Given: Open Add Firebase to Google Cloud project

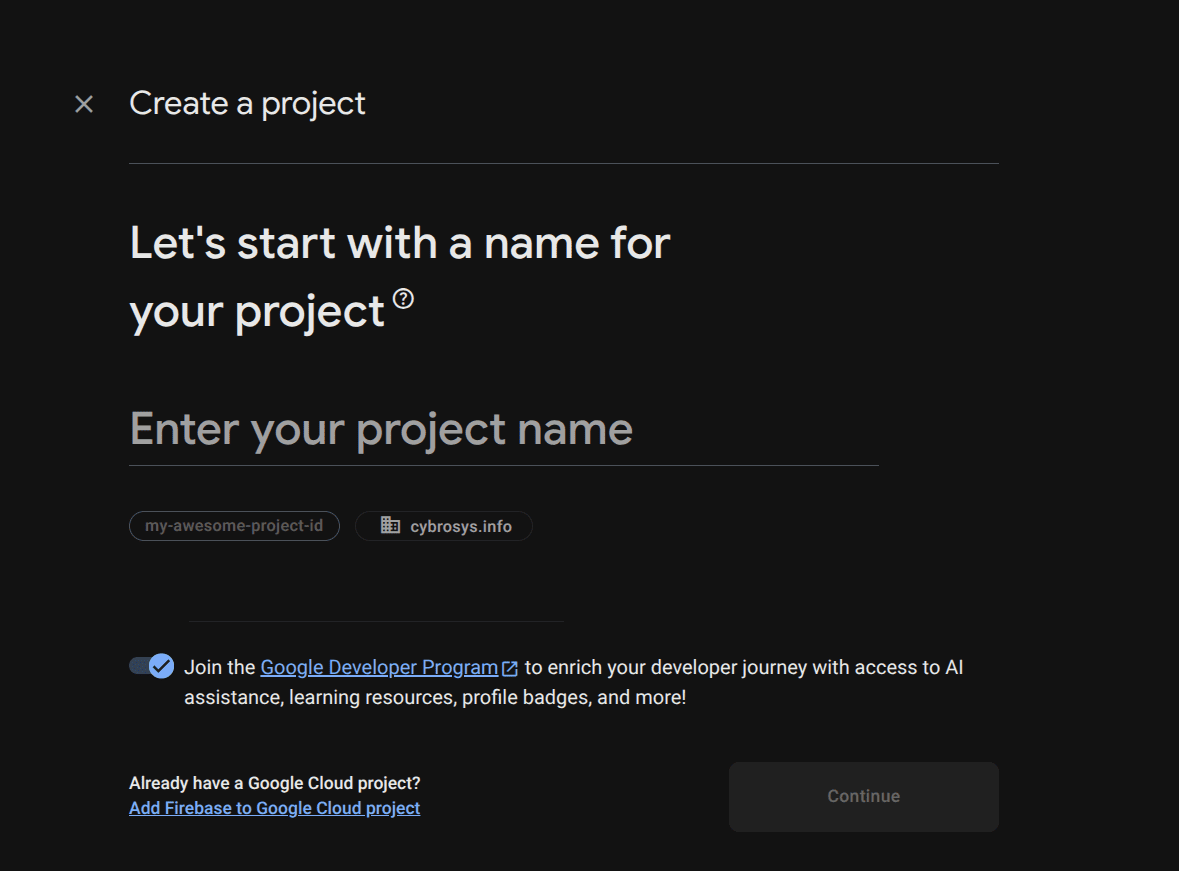Looking at the screenshot, I should click(x=274, y=808).
